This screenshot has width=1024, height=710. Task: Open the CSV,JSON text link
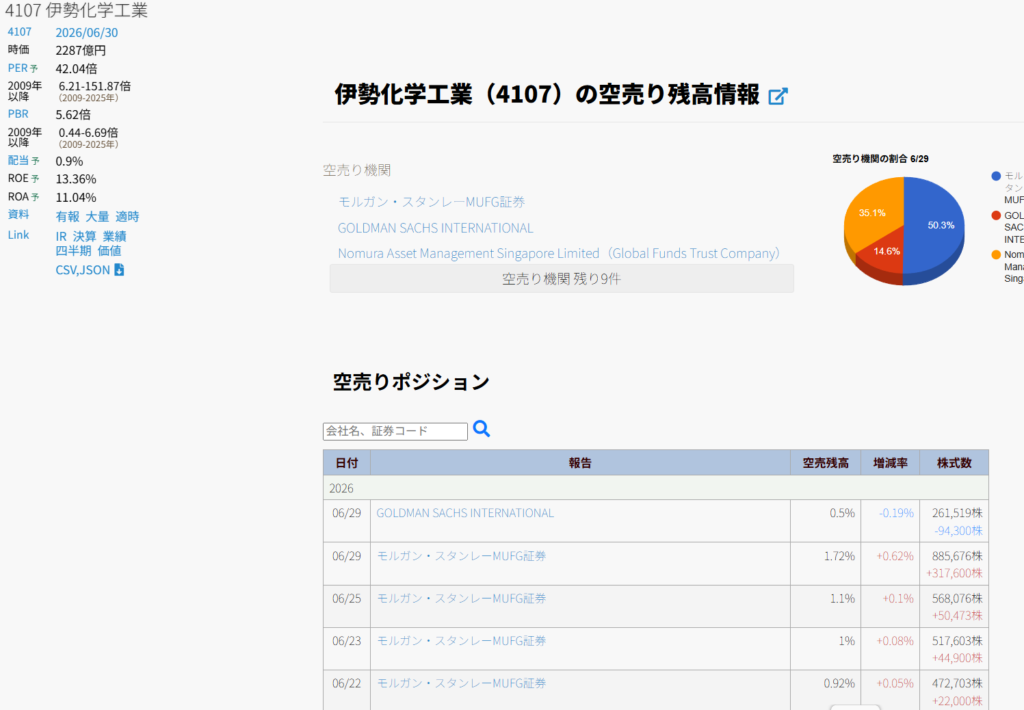point(83,270)
